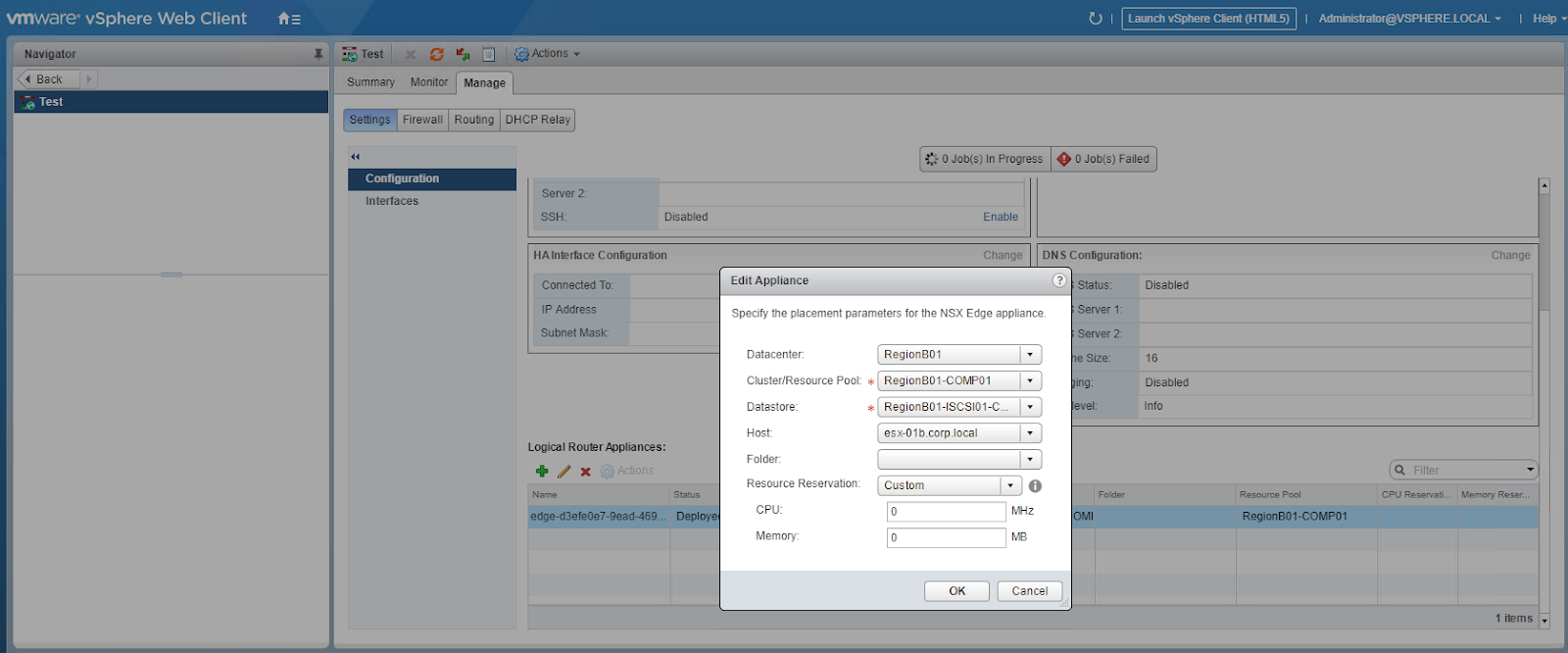Viewport: 1568px width, 653px height.
Task: Expand the Cluster/Resource Pool dropdown
Action: 1029,381
